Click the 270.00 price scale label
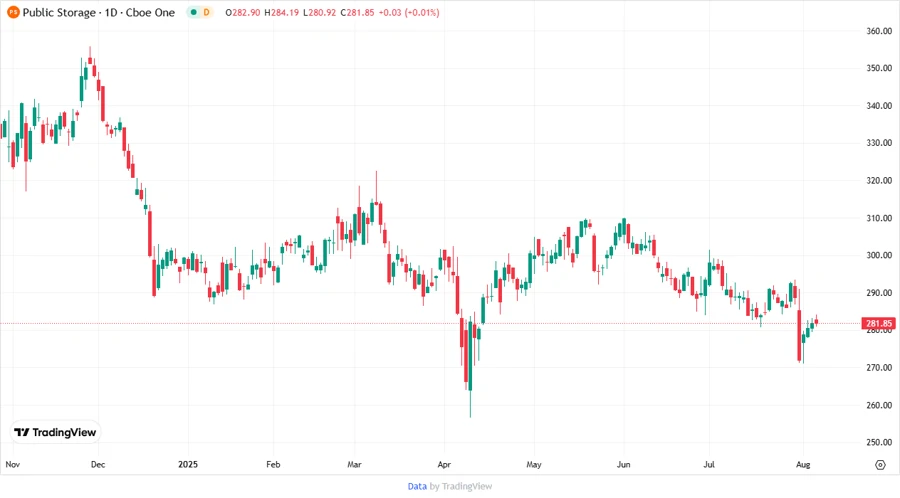900x498 pixels. pyautogui.click(x=879, y=367)
